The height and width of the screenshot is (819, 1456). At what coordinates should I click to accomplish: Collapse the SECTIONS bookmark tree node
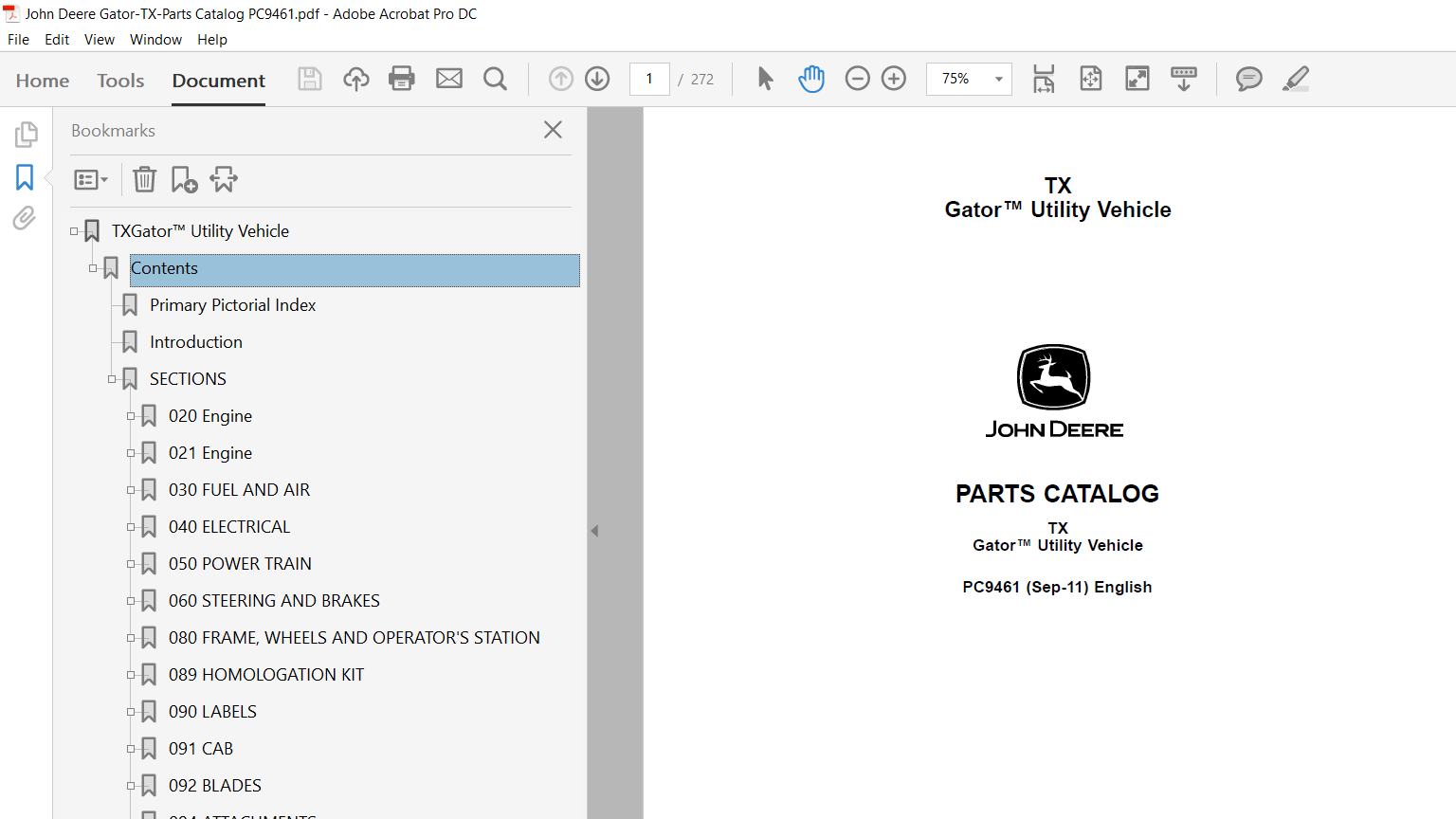pyautogui.click(x=112, y=379)
